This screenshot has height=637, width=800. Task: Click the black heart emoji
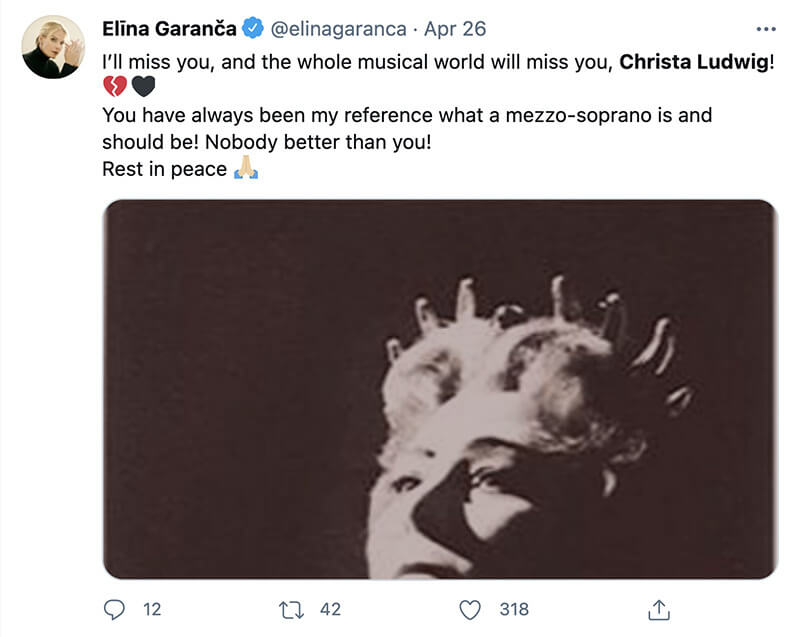point(143,88)
